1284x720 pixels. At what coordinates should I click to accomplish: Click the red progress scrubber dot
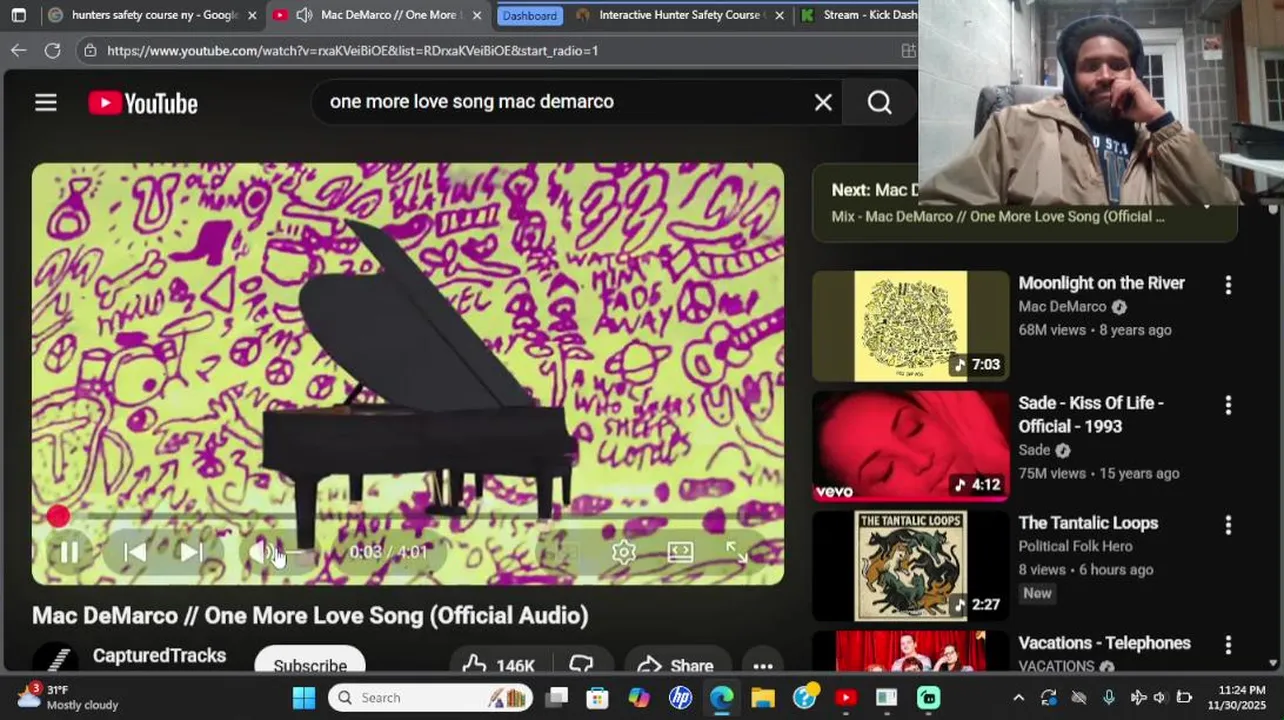(58, 516)
